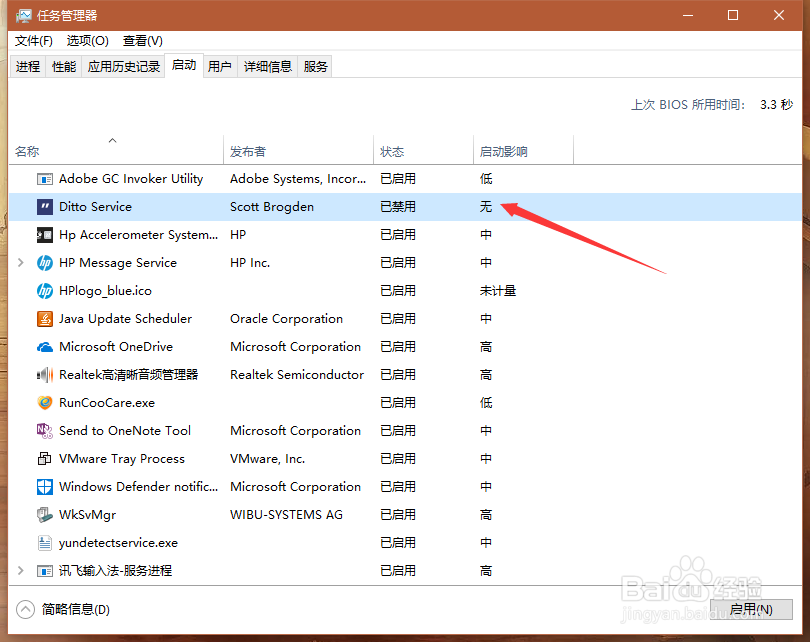This screenshot has height=642, width=810.
Task: Select the Windows Defender notific... row name
Action: pos(138,487)
